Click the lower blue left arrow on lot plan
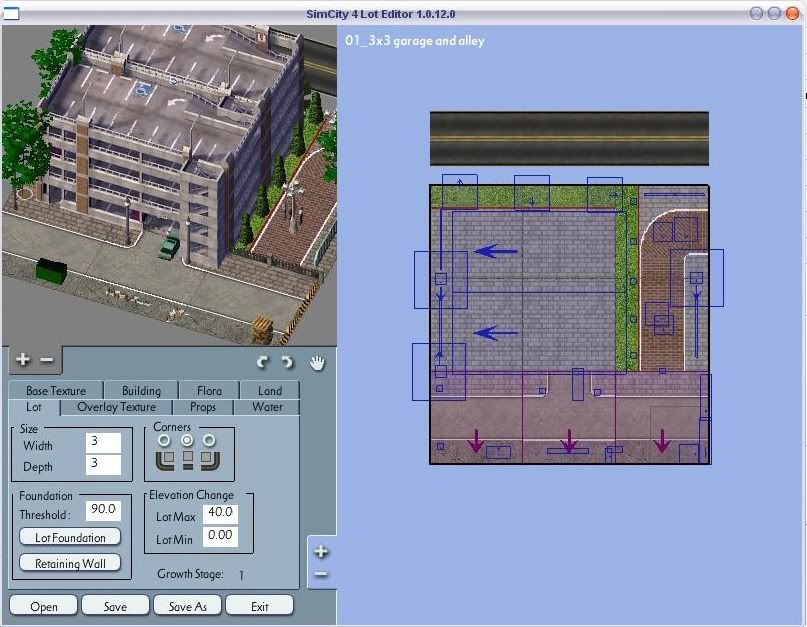The image size is (807, 627). [x=495, y=333]
